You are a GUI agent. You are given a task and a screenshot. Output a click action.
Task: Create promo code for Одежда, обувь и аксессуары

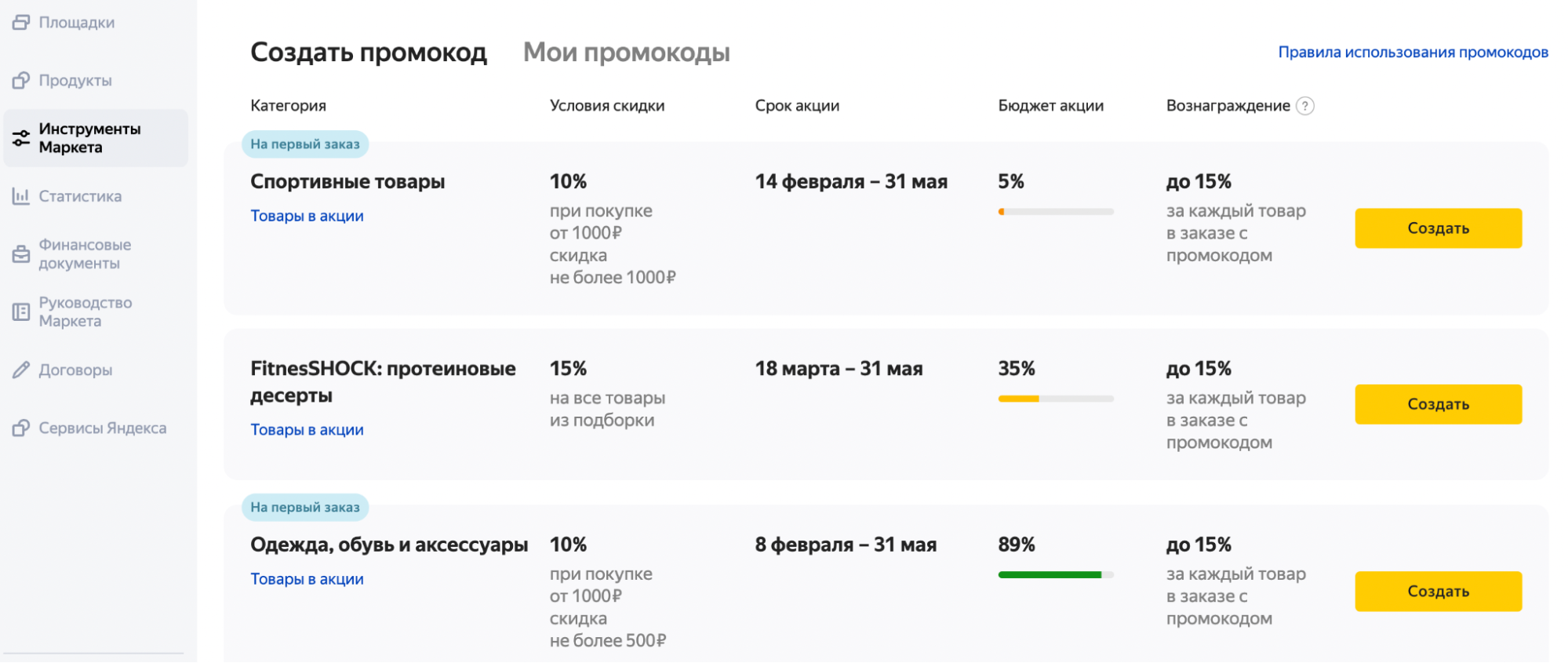(1438, 592)
